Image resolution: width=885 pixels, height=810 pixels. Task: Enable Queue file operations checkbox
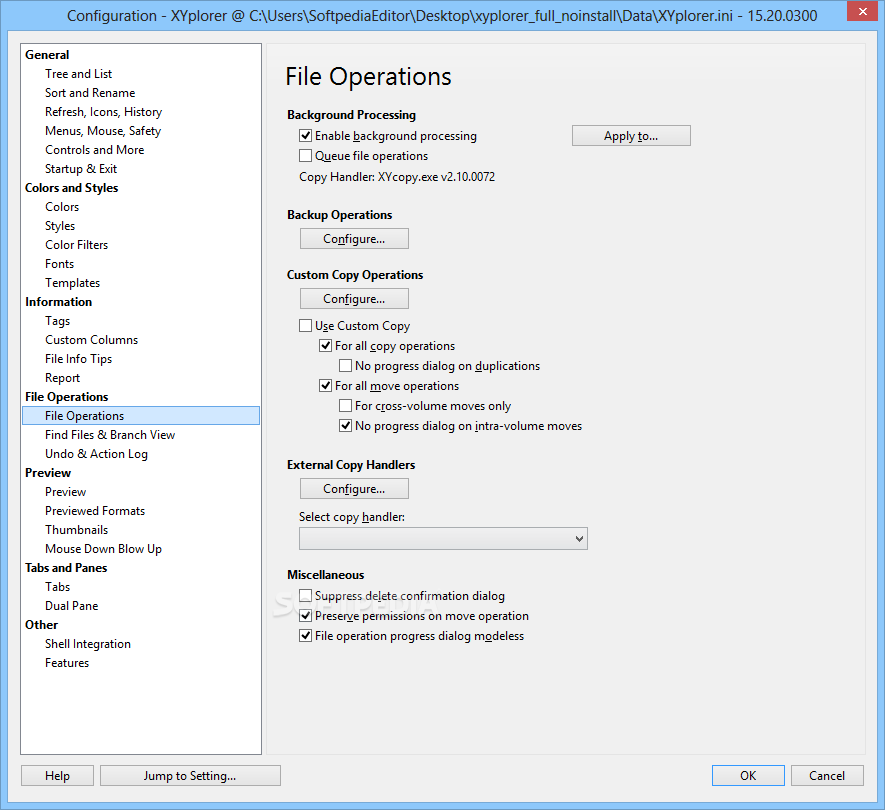point(305,155)
